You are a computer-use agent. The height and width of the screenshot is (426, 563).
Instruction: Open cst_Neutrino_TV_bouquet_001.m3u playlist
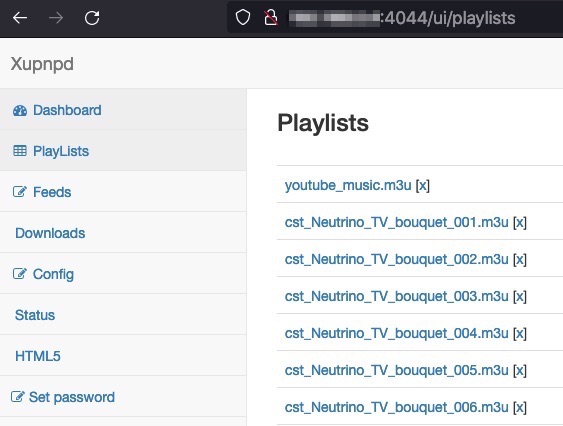pyautogui.click(x=396, y=222)
